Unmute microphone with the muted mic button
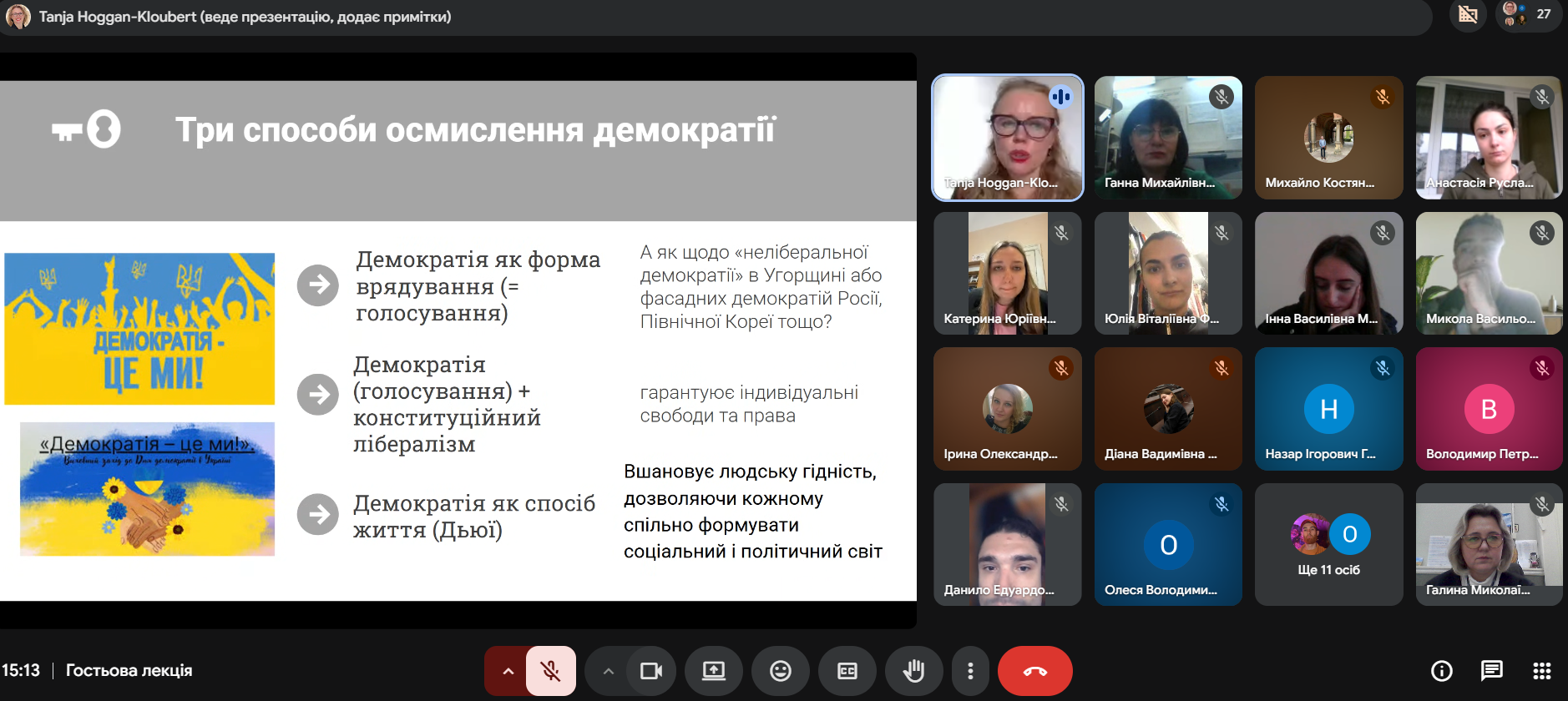This screenshot has width=1568, height=701. (x=551, y=671)
